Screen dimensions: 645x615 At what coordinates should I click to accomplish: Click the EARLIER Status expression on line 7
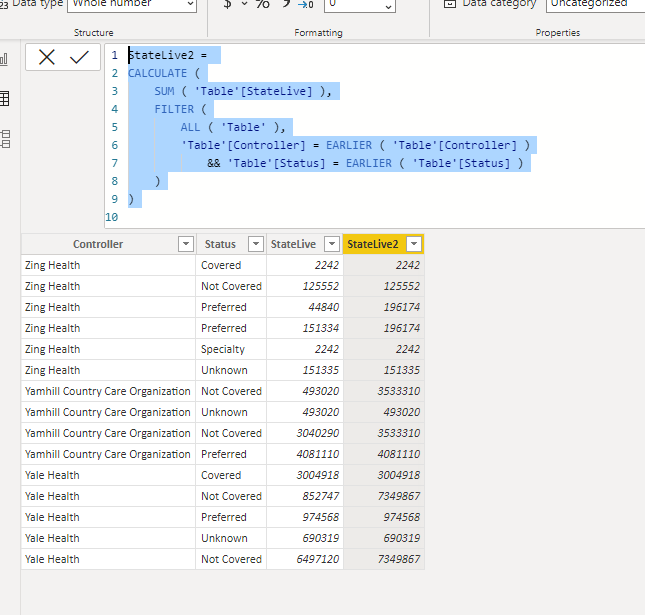pos(434,163)
